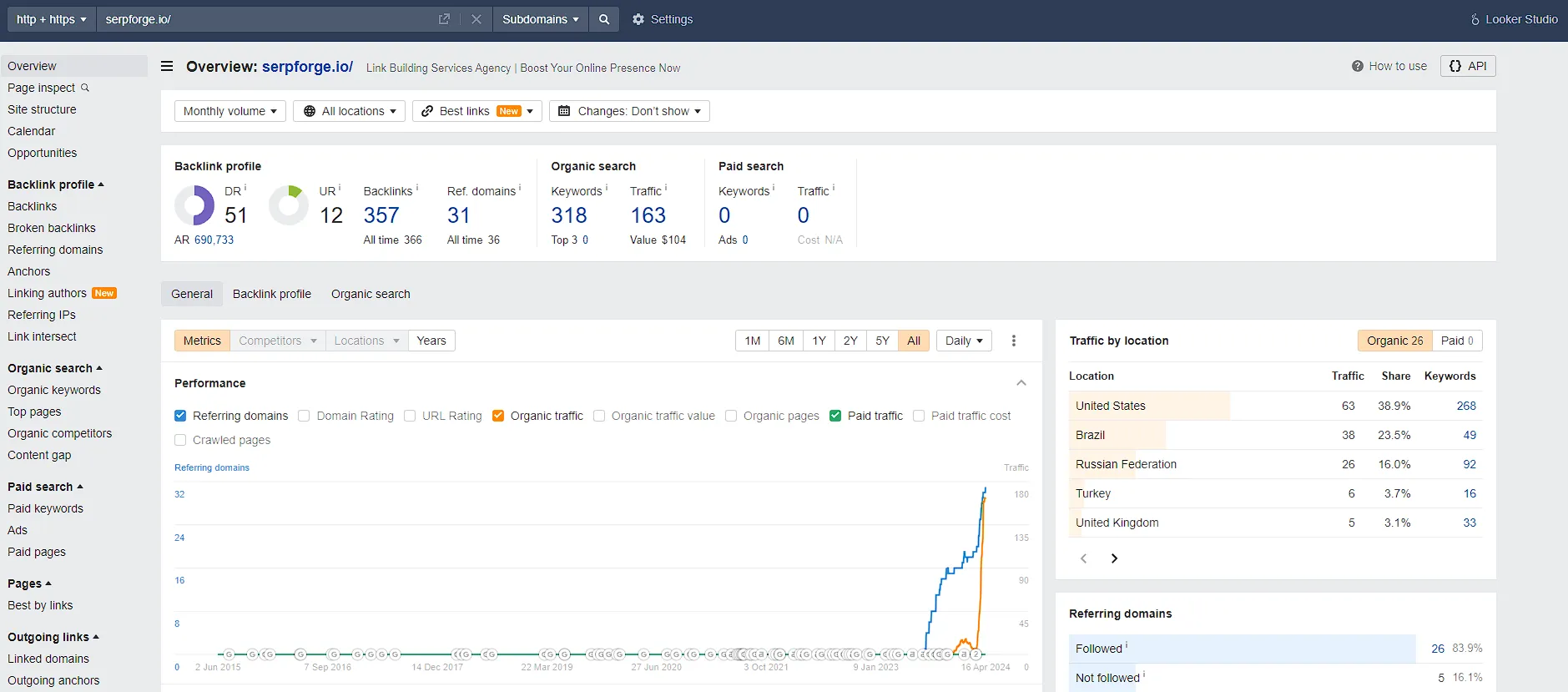Click the Followed info icon
Screen dimensions: 1568x692
pos(1127,645)
